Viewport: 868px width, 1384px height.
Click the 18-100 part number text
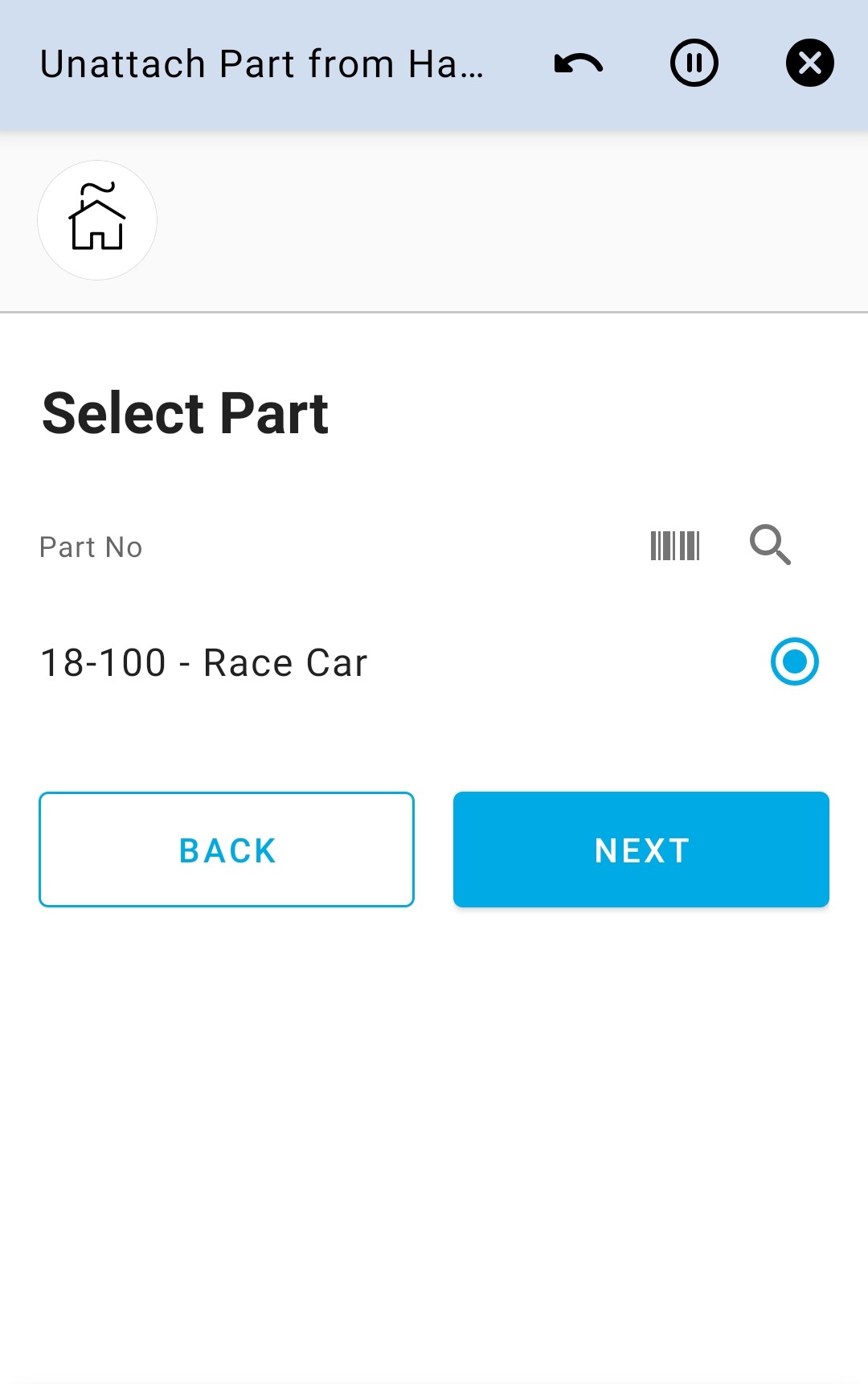pyautogui.click(x=104, y=663)
